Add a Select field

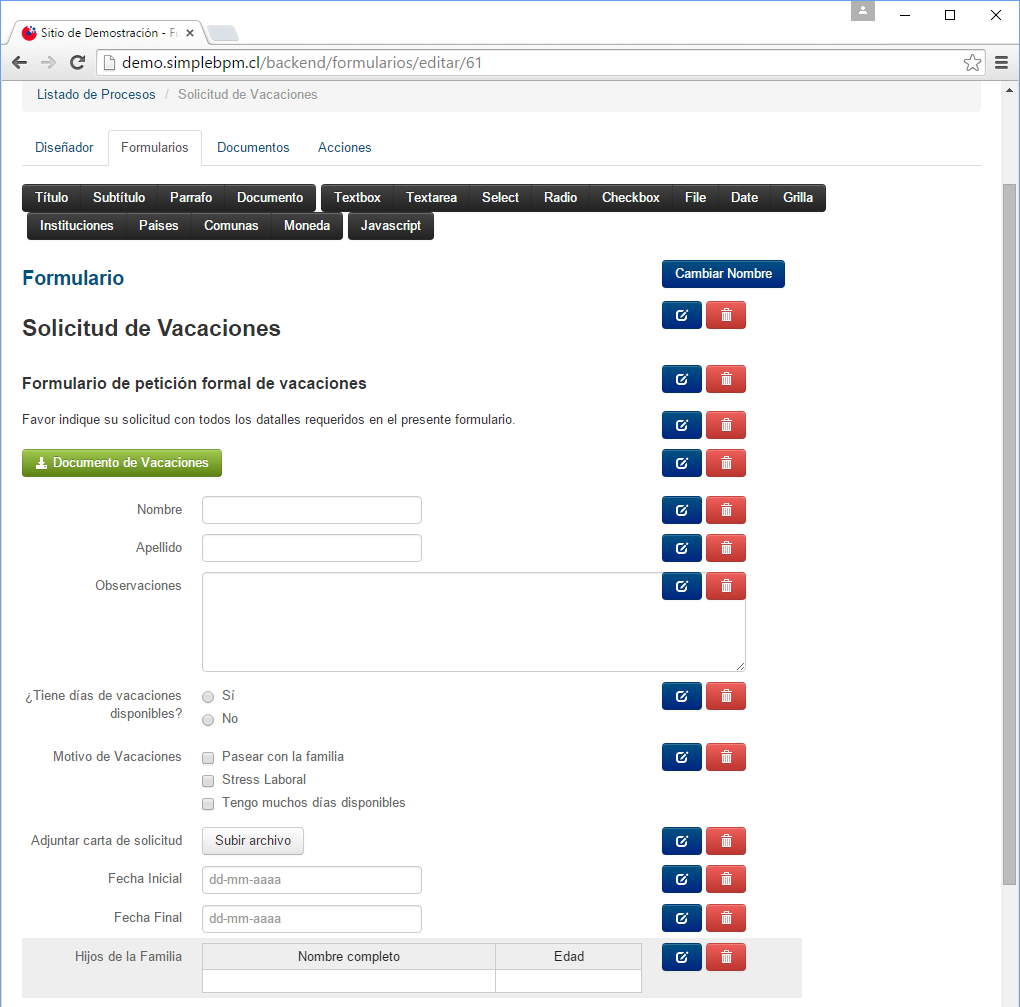click(500, 198)
